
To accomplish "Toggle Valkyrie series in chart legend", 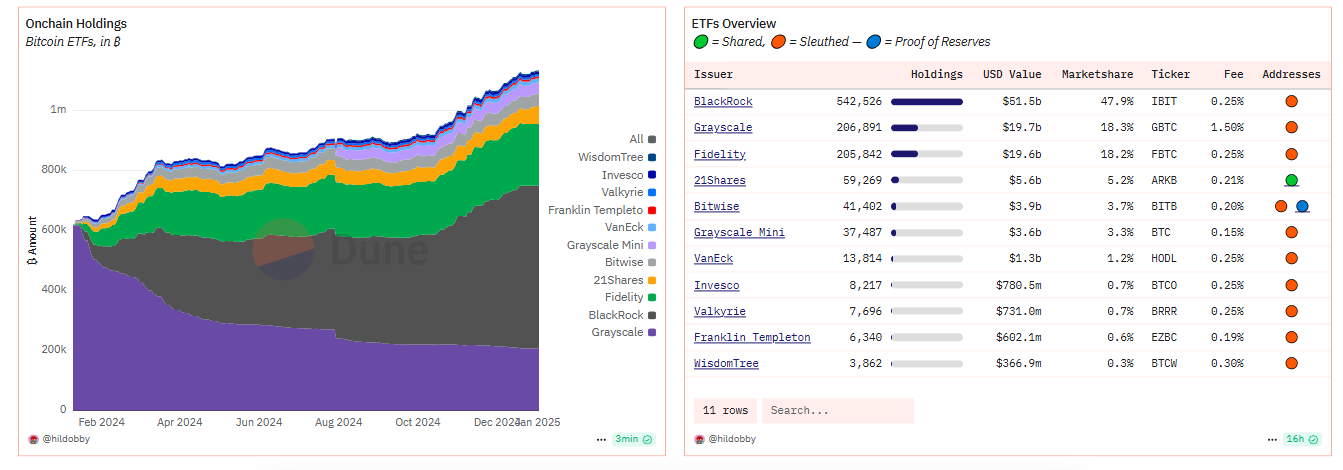I will pos(629,192).
